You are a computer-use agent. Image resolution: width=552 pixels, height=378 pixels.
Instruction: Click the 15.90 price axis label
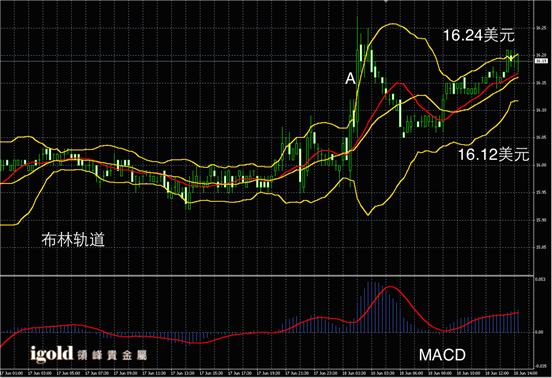(x=541, y=220)
